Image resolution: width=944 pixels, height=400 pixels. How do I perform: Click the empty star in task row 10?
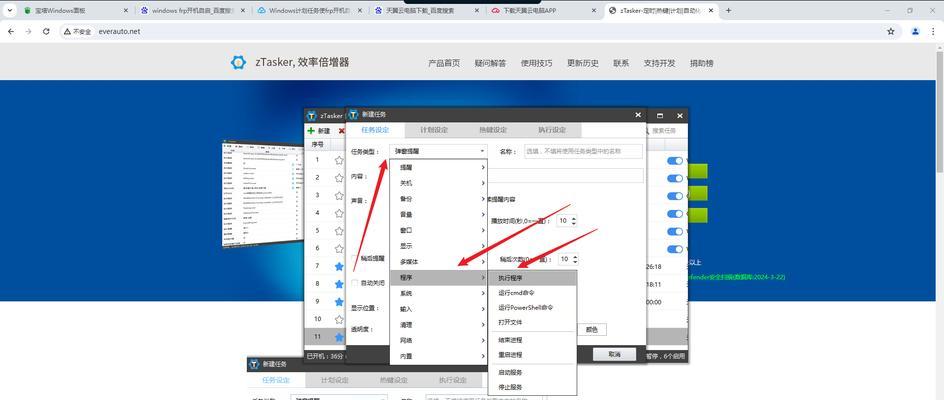[339, 319]
